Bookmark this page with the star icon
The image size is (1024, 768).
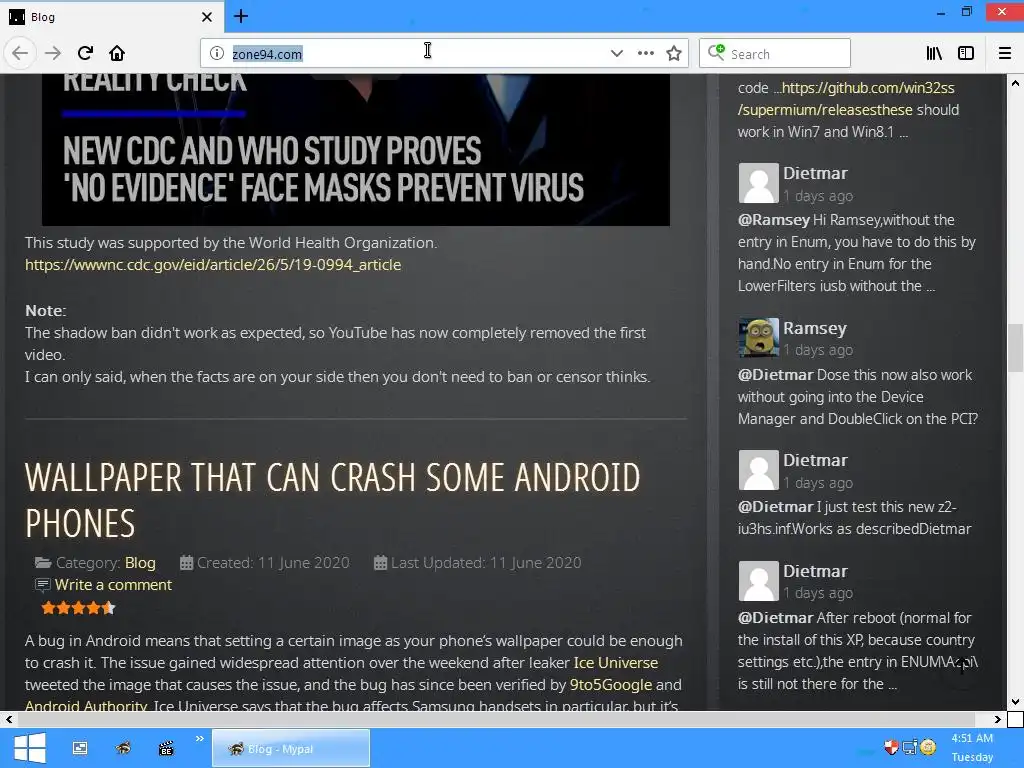tap(674, 54)
